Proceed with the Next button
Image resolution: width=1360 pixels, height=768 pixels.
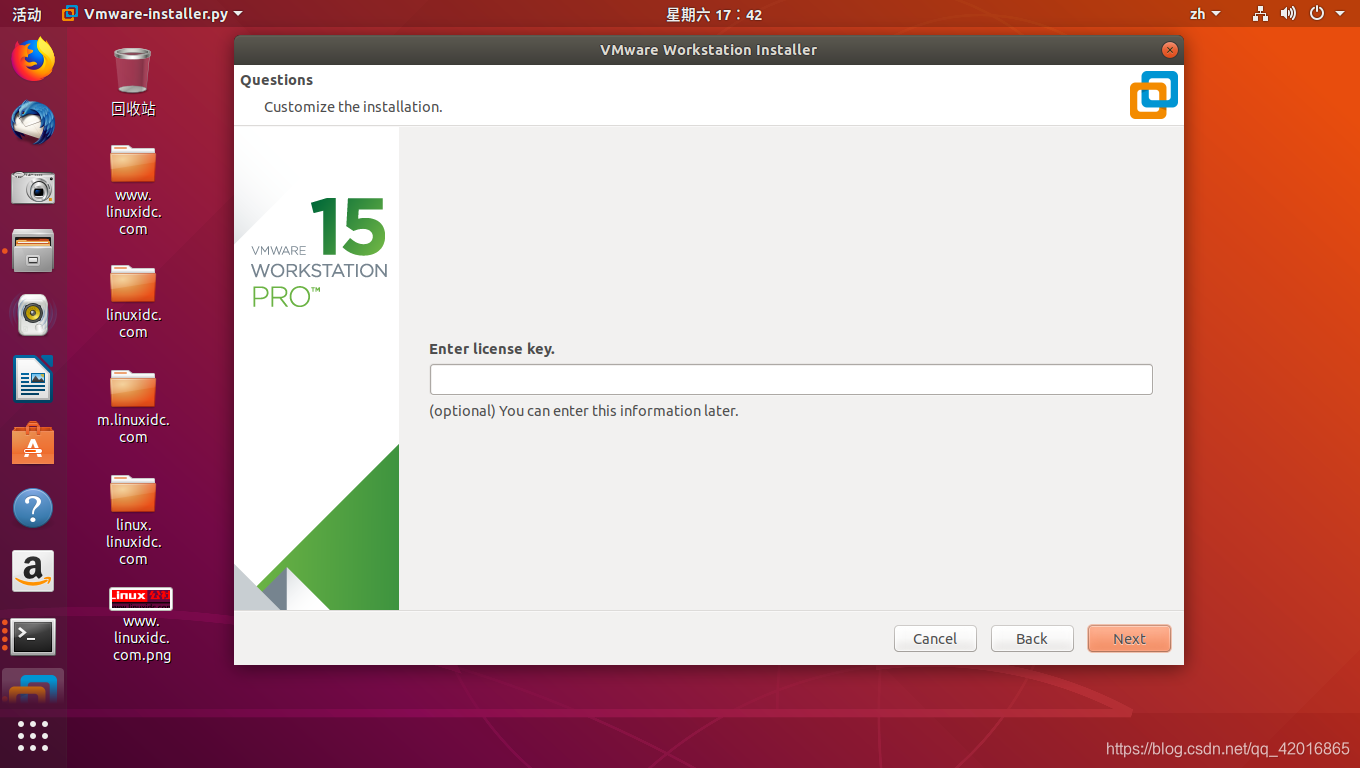tap(1129, 639)
